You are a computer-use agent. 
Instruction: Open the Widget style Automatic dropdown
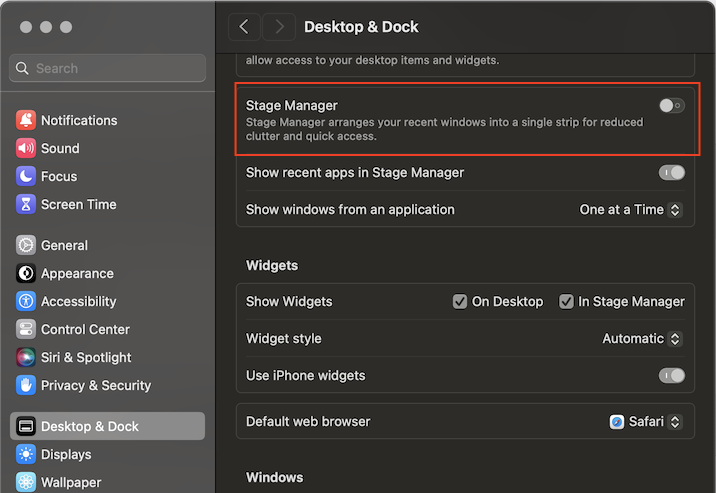643,339
